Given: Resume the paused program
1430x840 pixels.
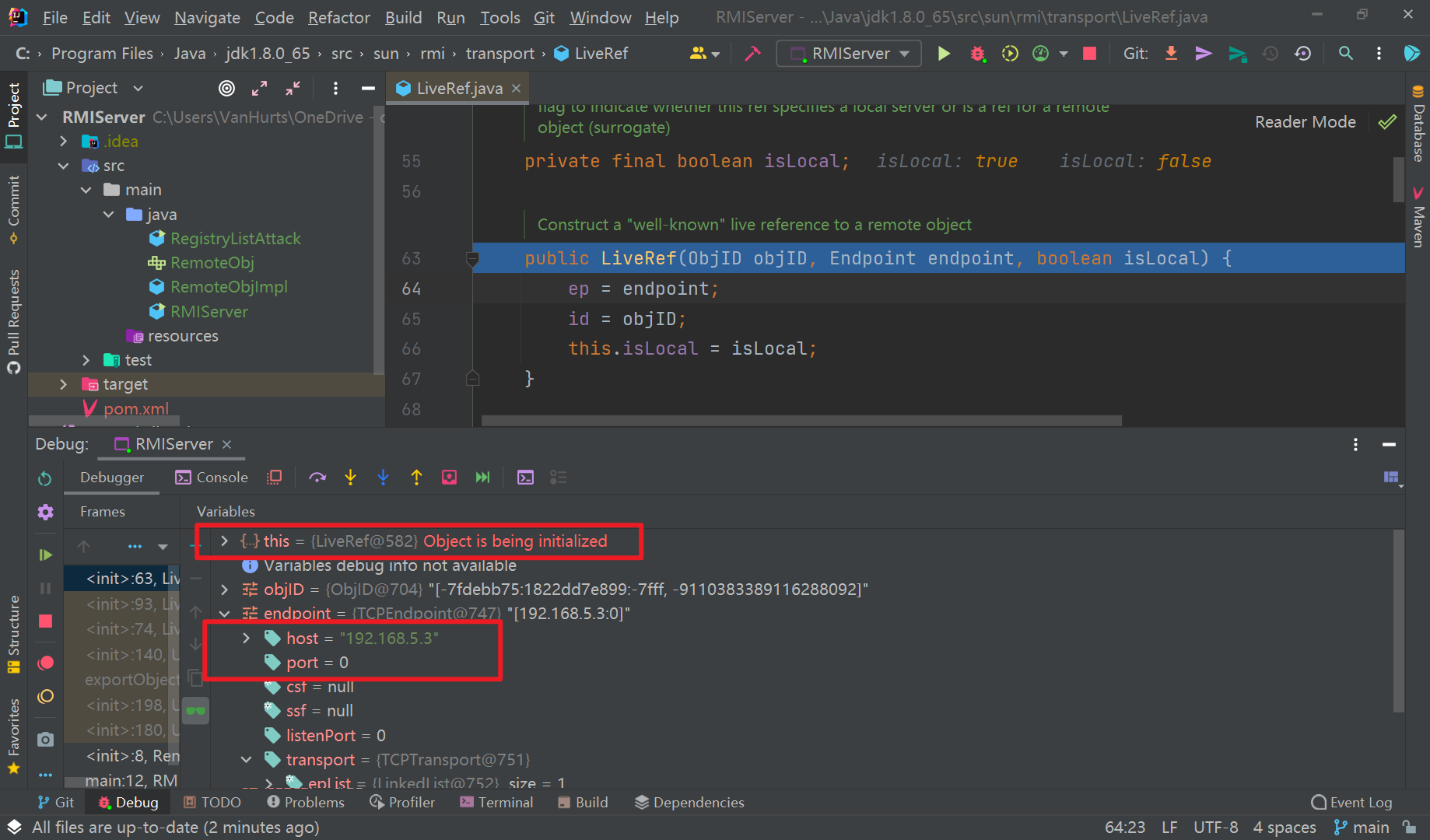Looking at the screenshot, I should (45, 554).
